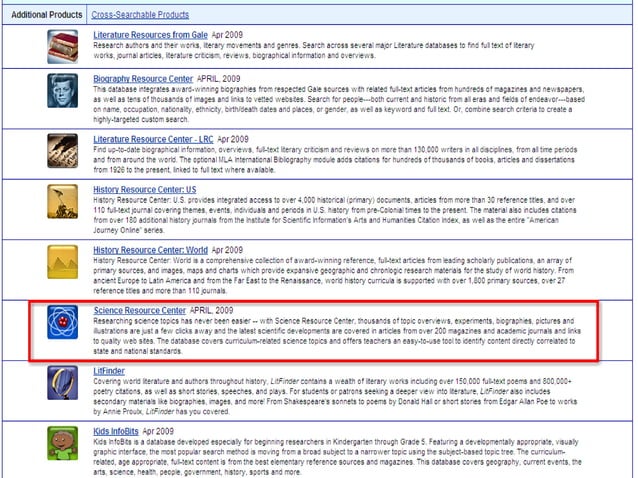
Task: Click the History Resource Center: US flag-raising icon
Action: (62, 201)
